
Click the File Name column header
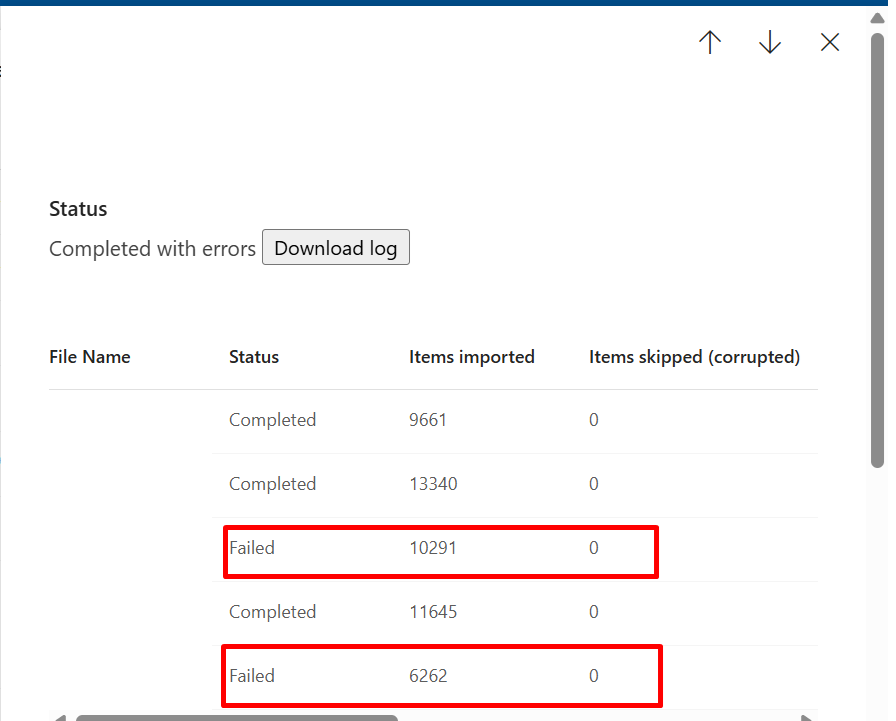pyautogui.click(x=90, y=357)
